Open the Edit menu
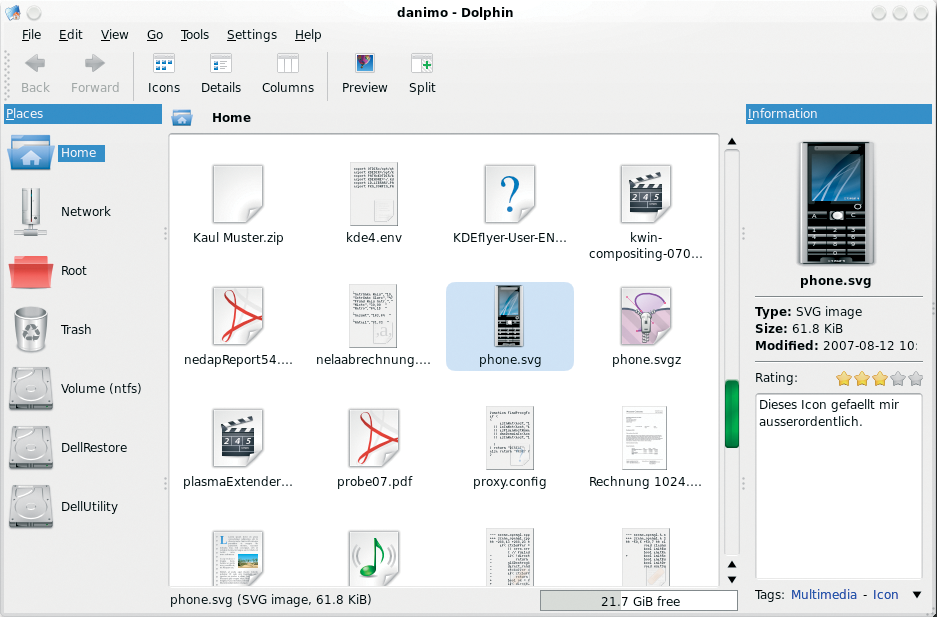 pos(71,35)
